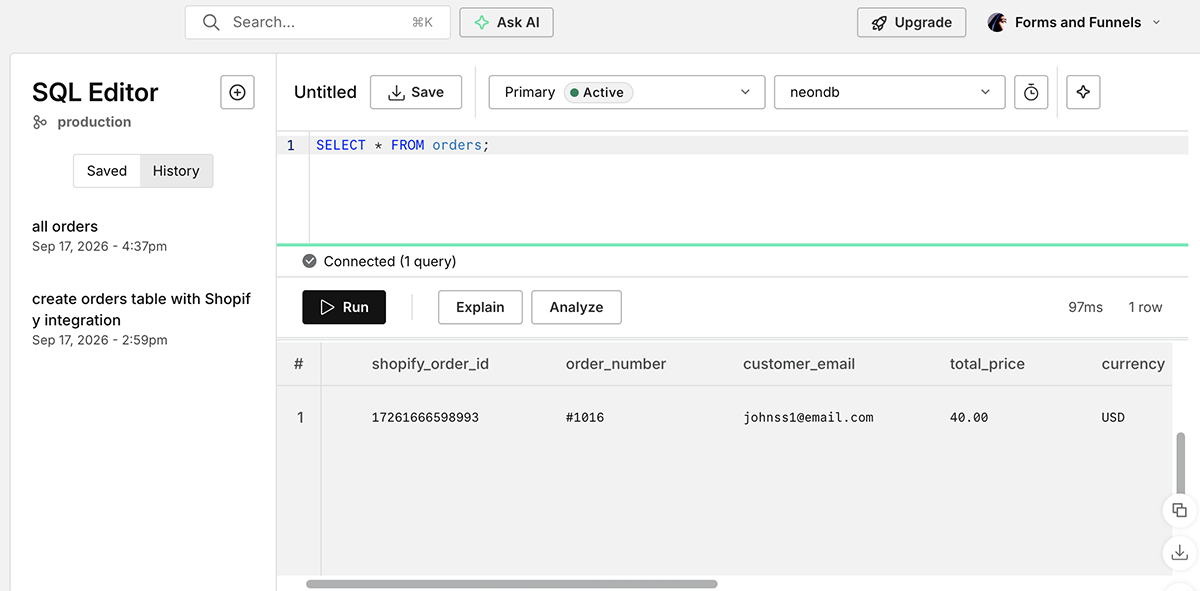Click the shopify_order_id column header
The height and width of the screenshot is (591, 1200).
point(430,364)
